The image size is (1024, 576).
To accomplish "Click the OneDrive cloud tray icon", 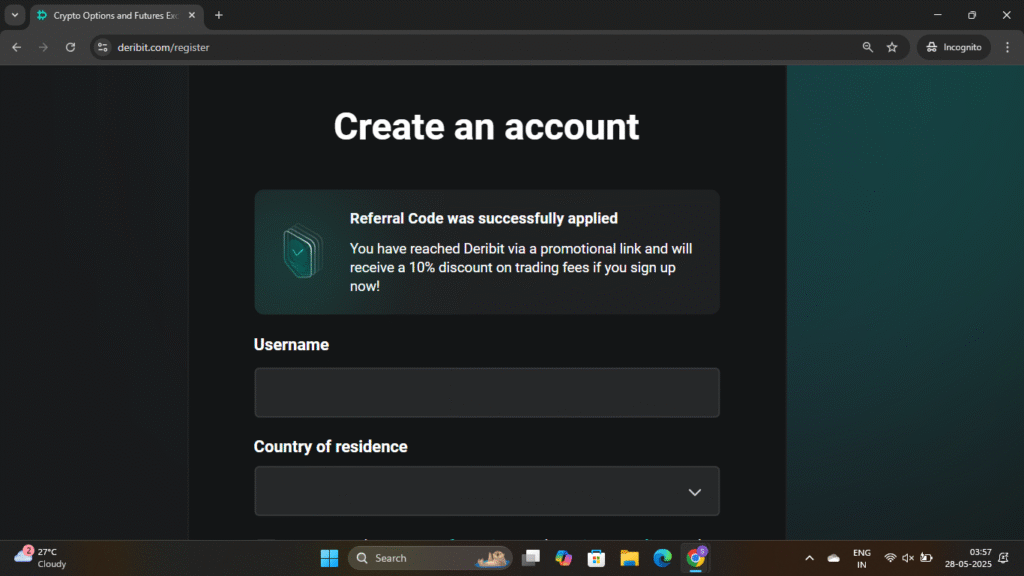I will pyautogui.click(x=833, y=558).
